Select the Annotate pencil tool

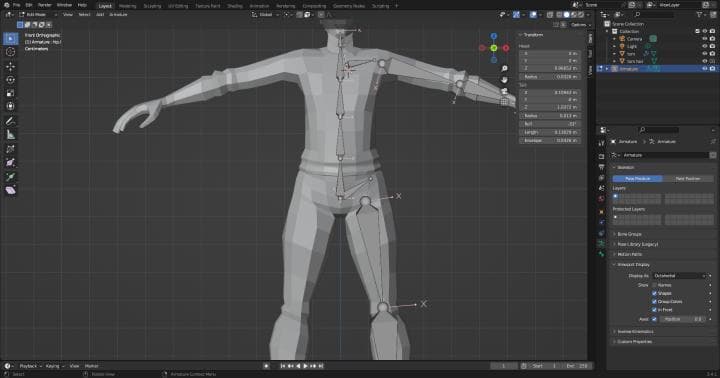(x=10, y=121)
